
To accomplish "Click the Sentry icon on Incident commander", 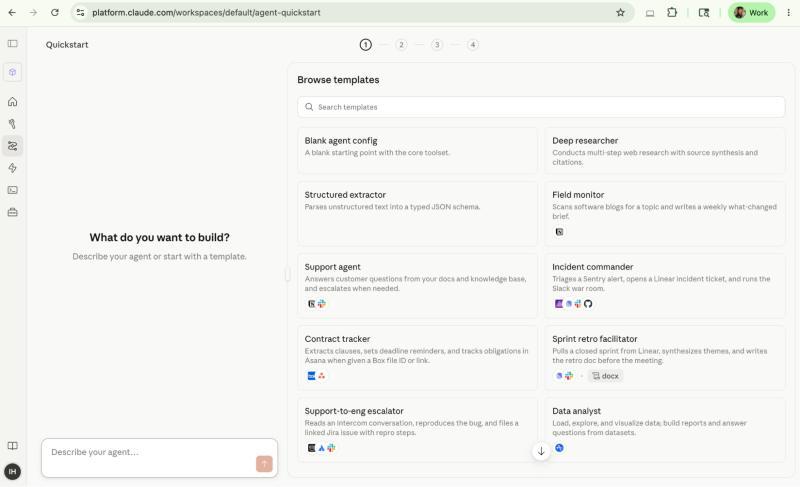I will tap(559, 304).
